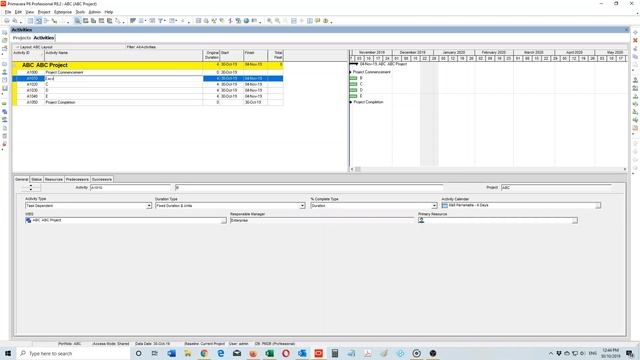Switch to the Successors details tab

(102, 179)
